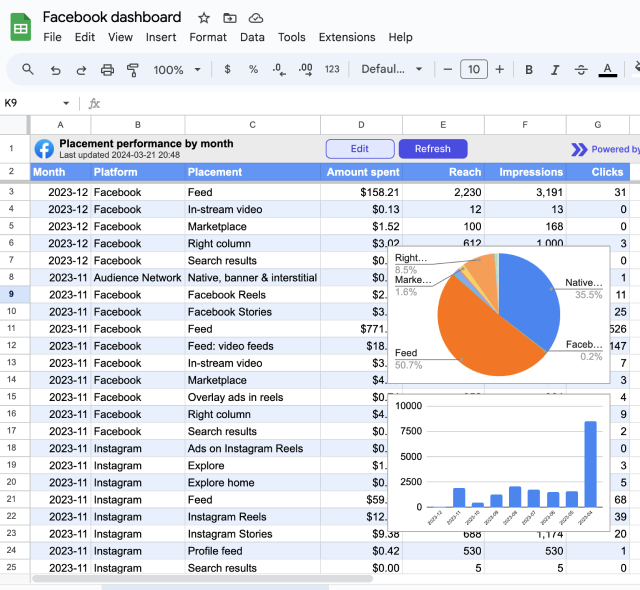Open more number formats 123
Screen dimensions: 640x590
332,69
